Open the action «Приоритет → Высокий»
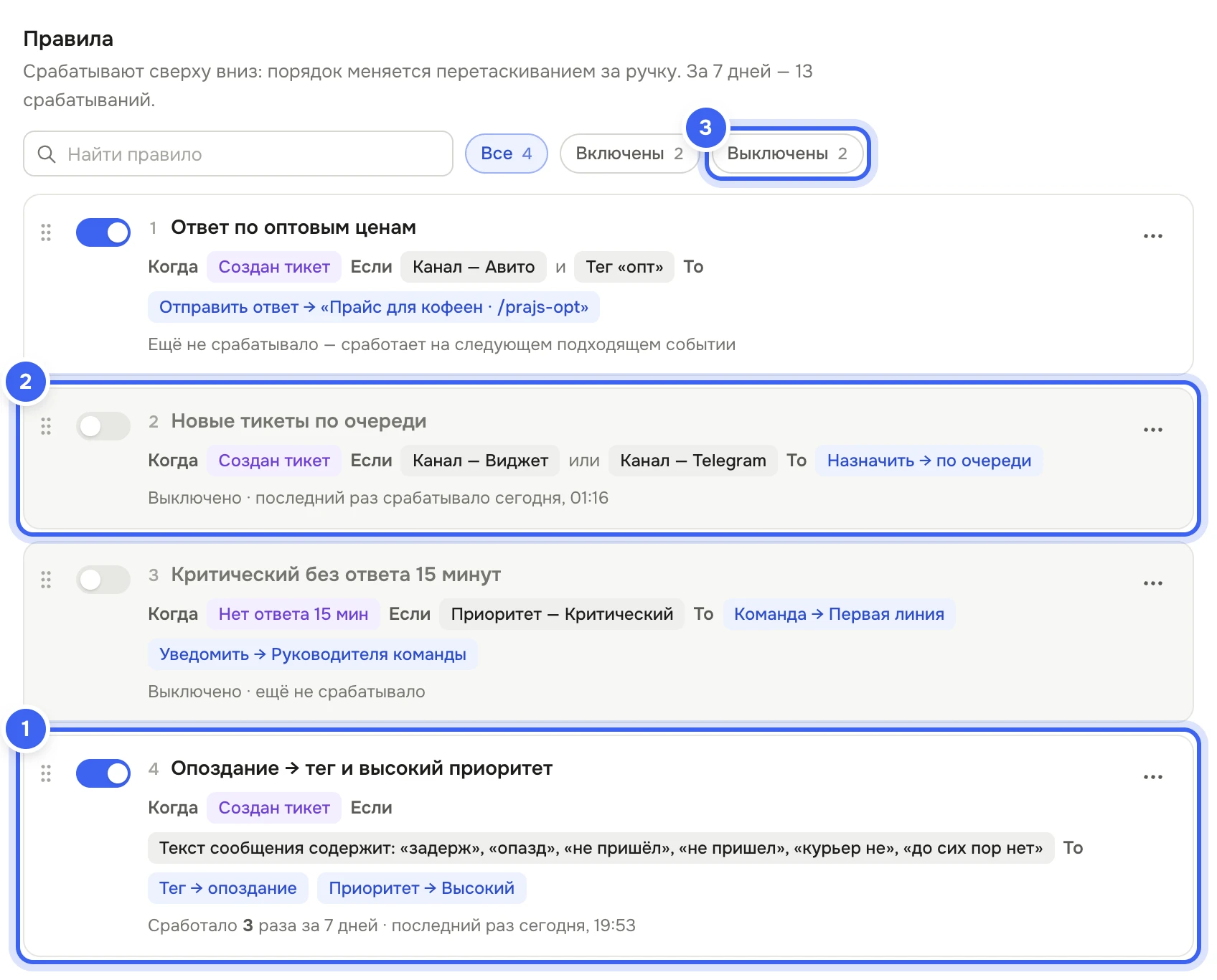The image size is (1217, 980). (422, 888)
